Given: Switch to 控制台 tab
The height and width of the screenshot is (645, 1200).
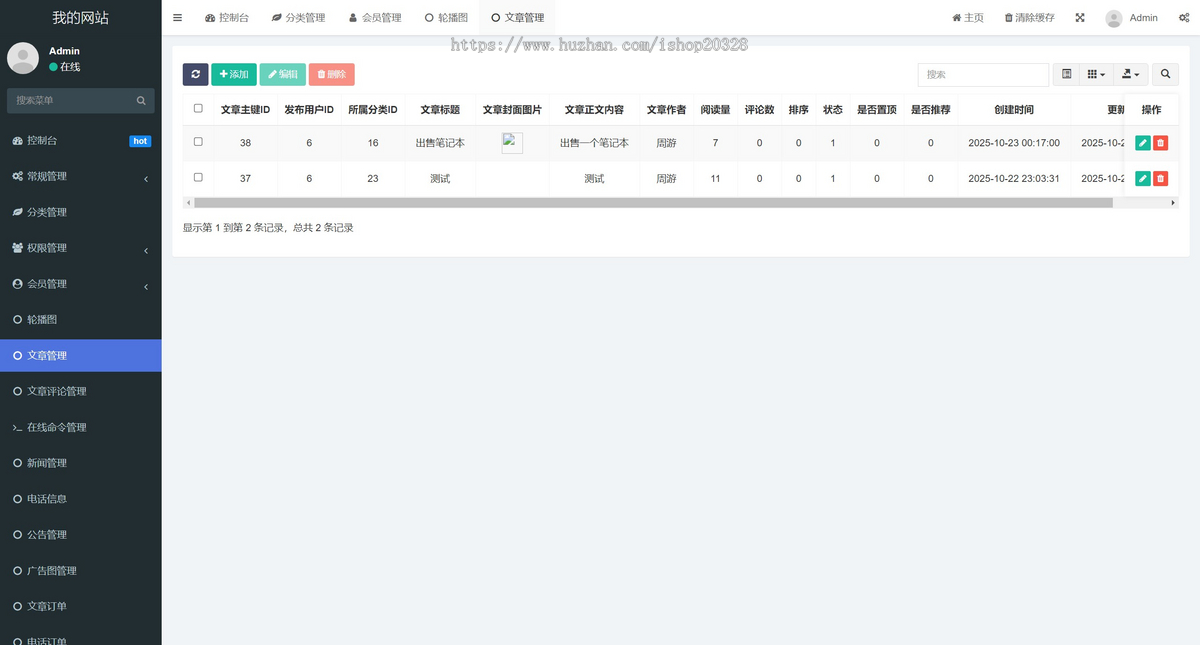Looking at the screenshot, I should tap(227, 18).
